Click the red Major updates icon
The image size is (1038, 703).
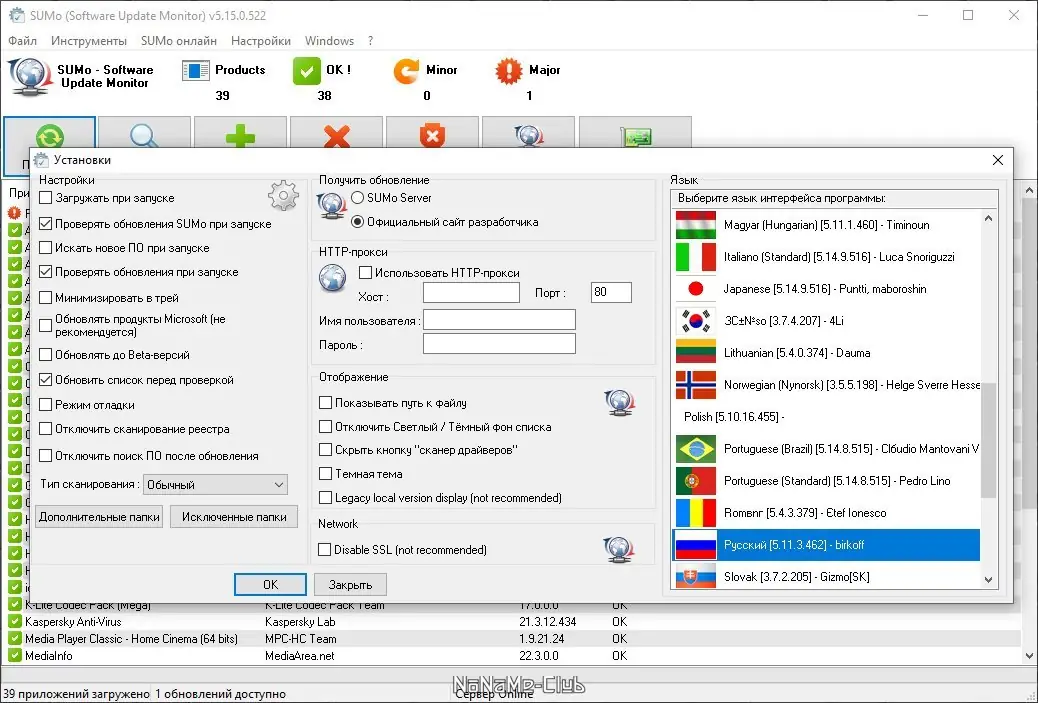(510, 70)
